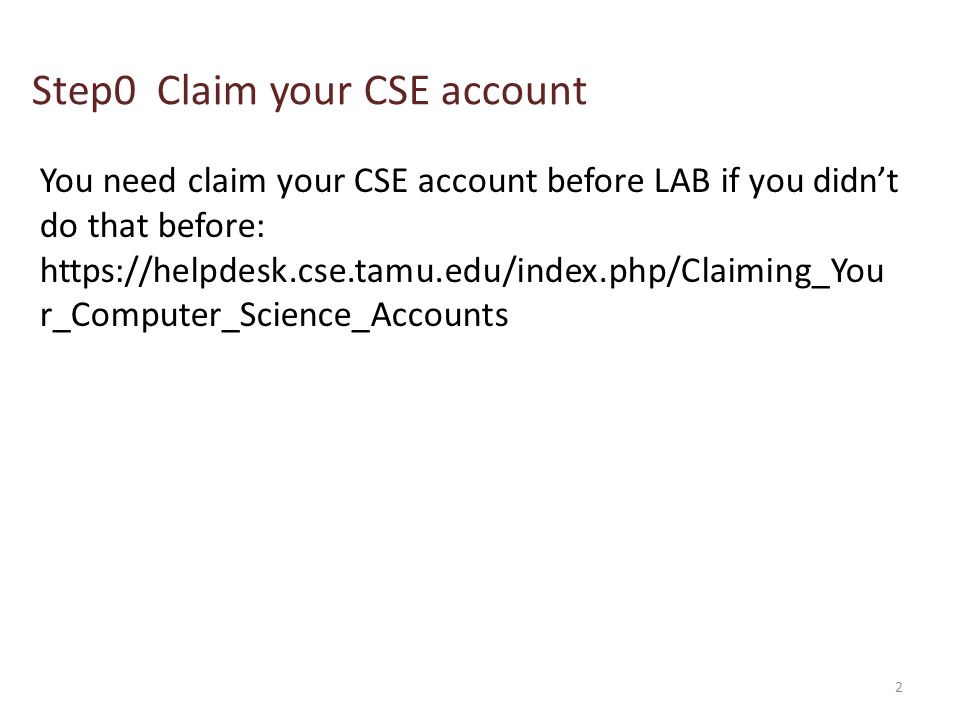Click the word "Step0" in the heading
The height and width of the screenshot is (720, 960).
point(84,92)
